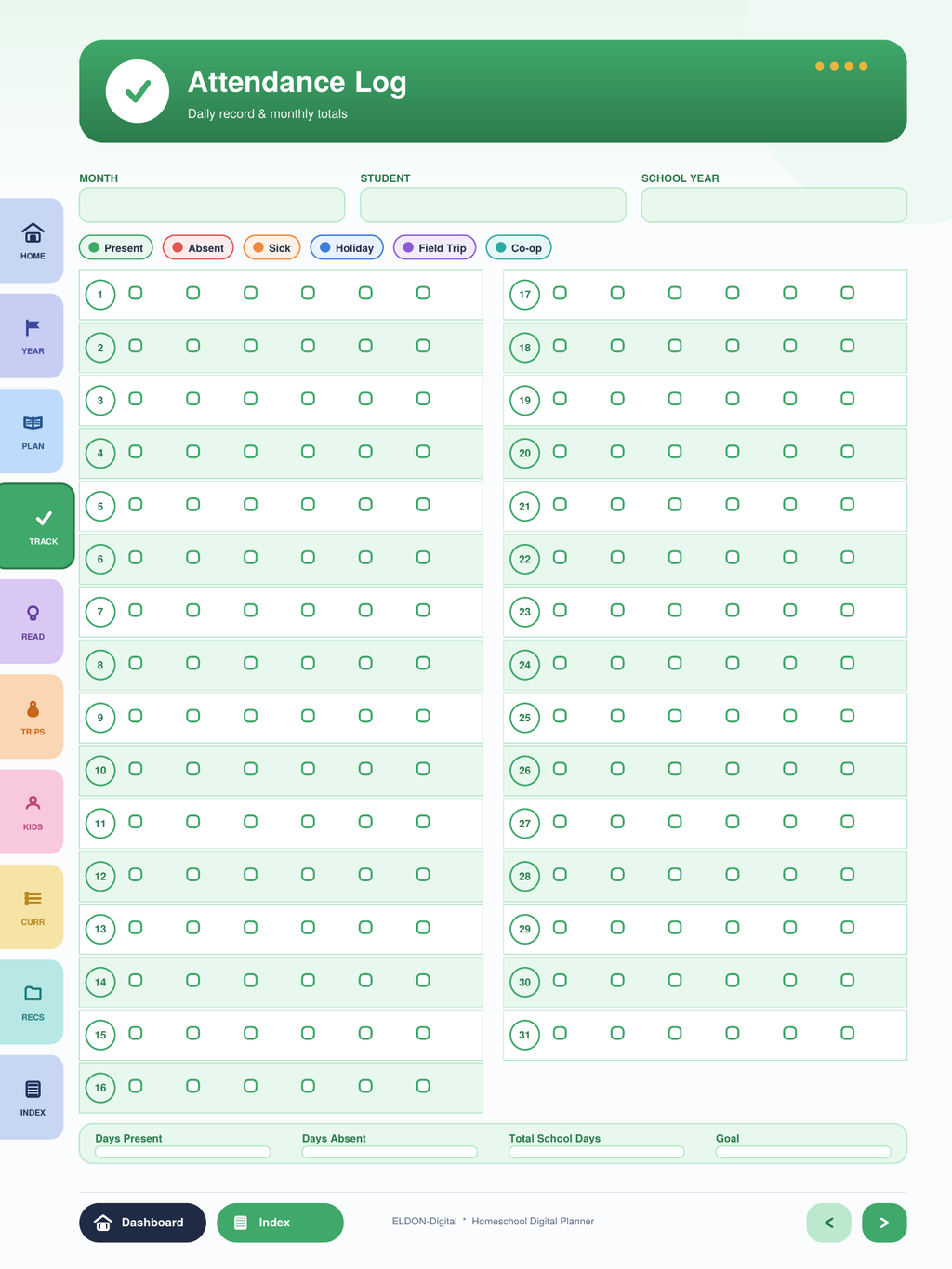Click the Attendance Log title
Image resolution: width=952 pixels, height=1269 pixels.
(297, 82)
